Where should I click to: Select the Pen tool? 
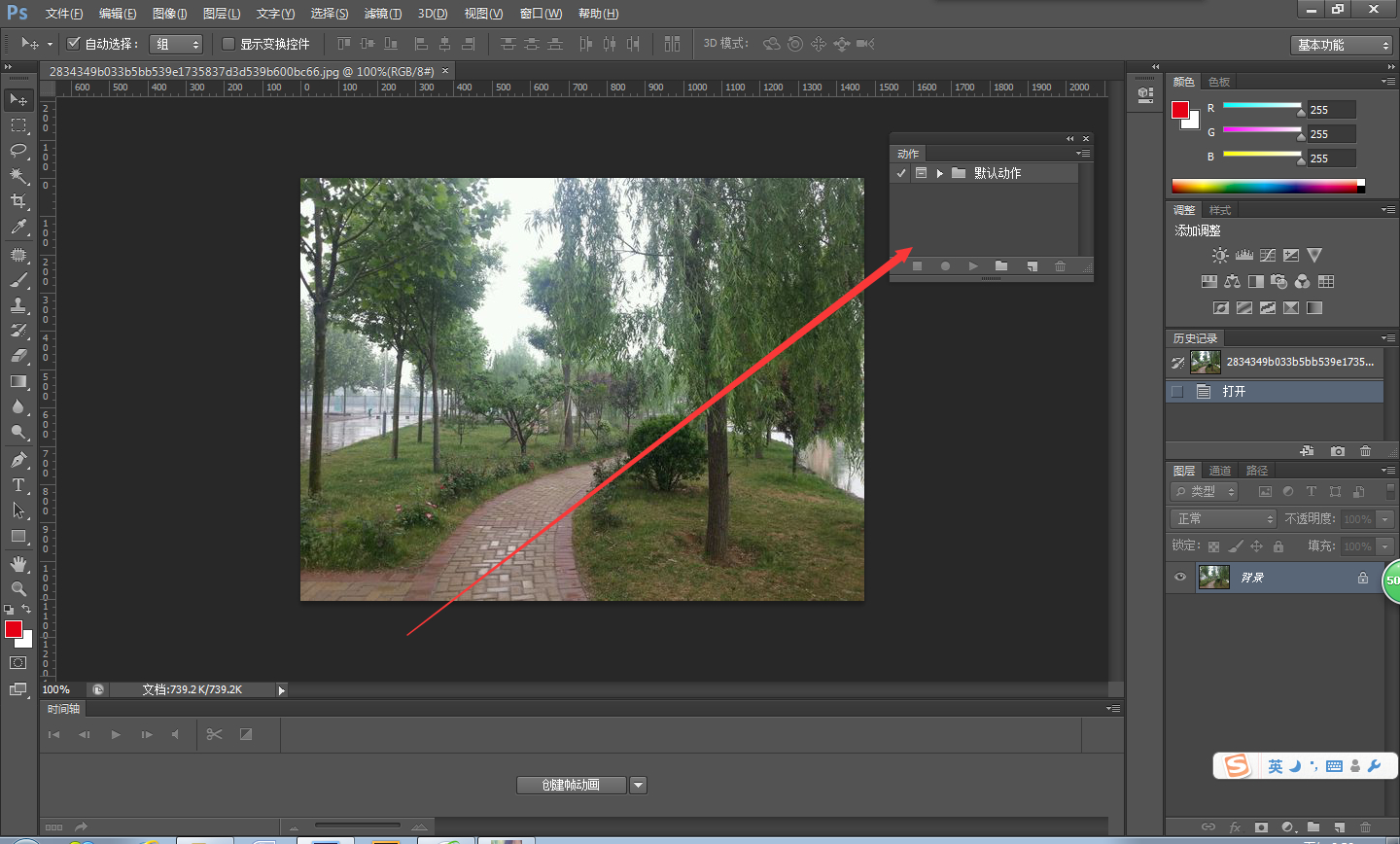(18, 460)
